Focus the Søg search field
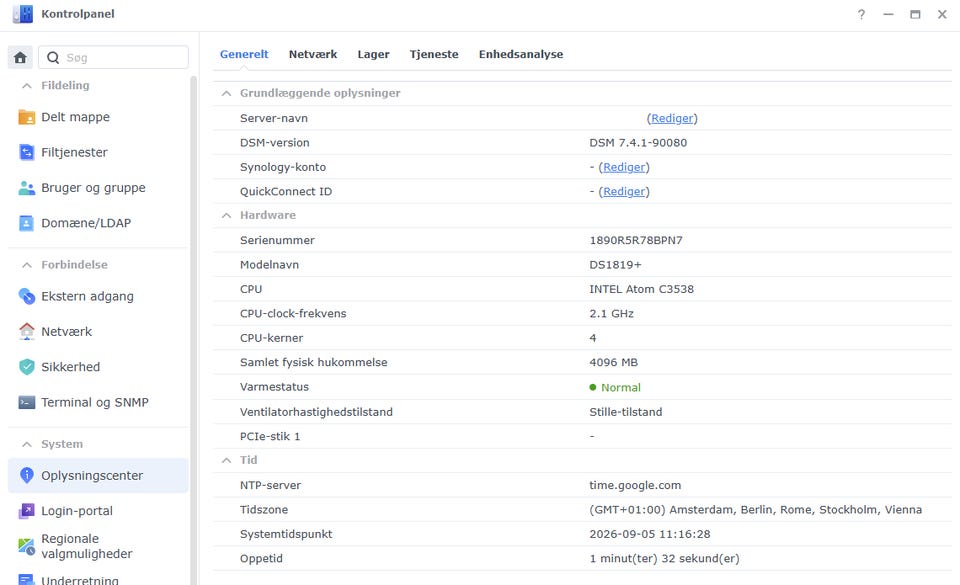960x585 pixels. tap(113, 58)
